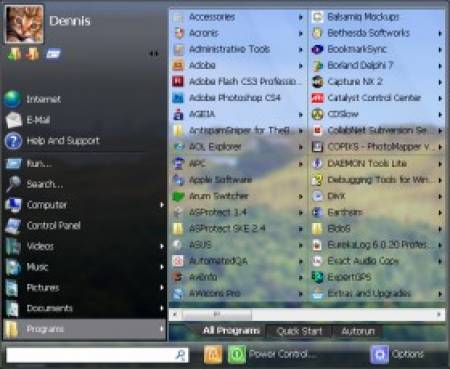Open the Control Panel icon
Viewport: 450px width, 369px height.
(13, 226)
